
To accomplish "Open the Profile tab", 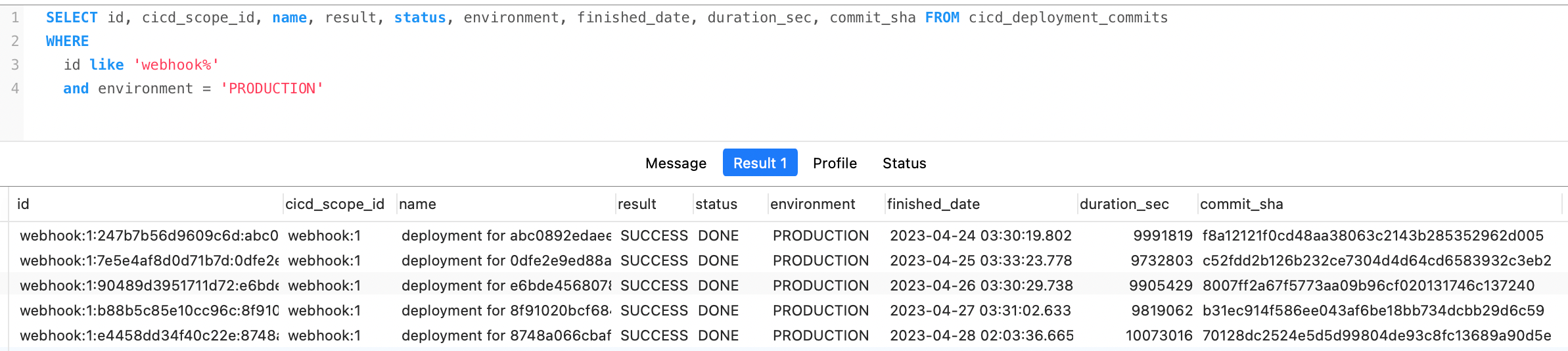I will click(835, 163).
